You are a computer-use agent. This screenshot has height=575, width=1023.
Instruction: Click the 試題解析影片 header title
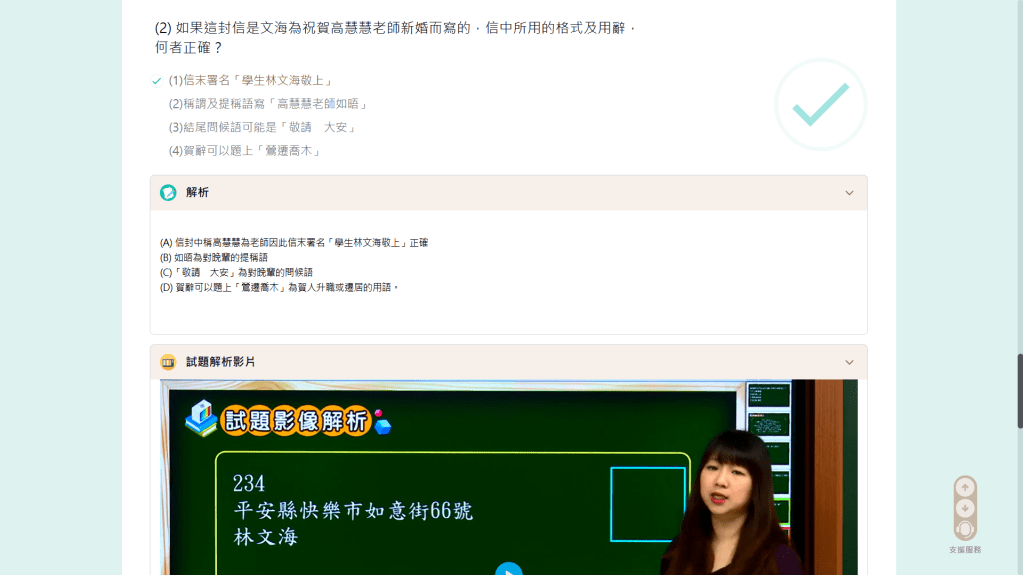[x=220, y=362]
